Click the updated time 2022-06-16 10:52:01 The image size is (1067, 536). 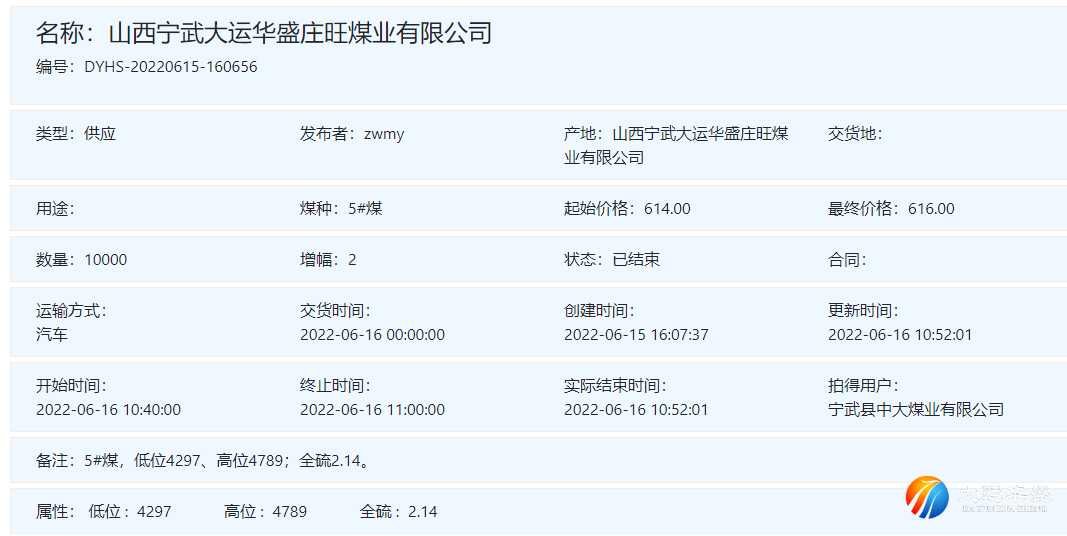pyautogui.click(x=900, y=334)
